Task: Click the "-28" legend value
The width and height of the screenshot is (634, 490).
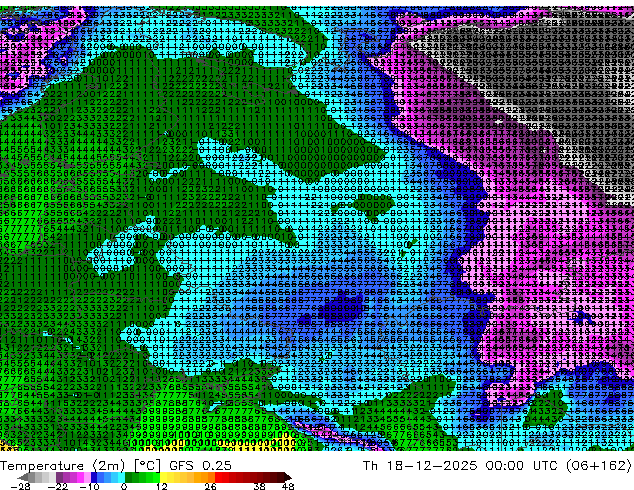Action: [x=20, y=486]
